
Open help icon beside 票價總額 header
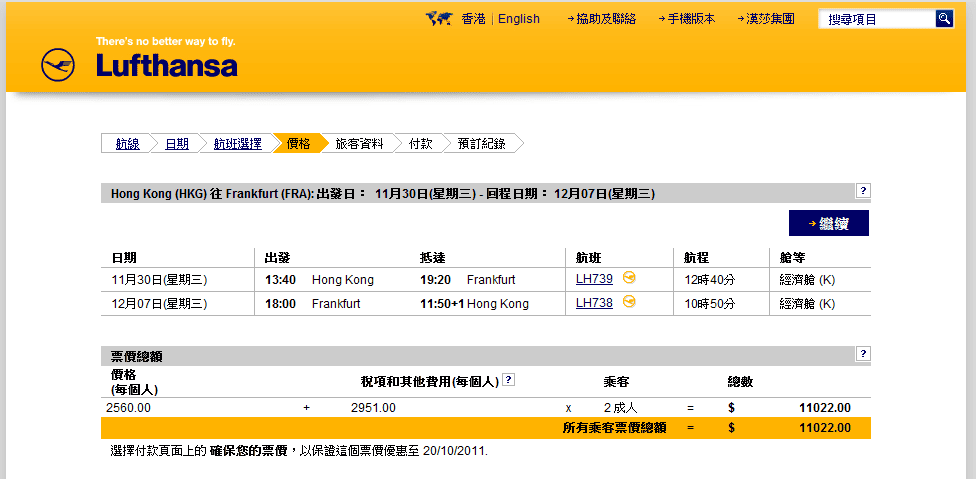863,354
